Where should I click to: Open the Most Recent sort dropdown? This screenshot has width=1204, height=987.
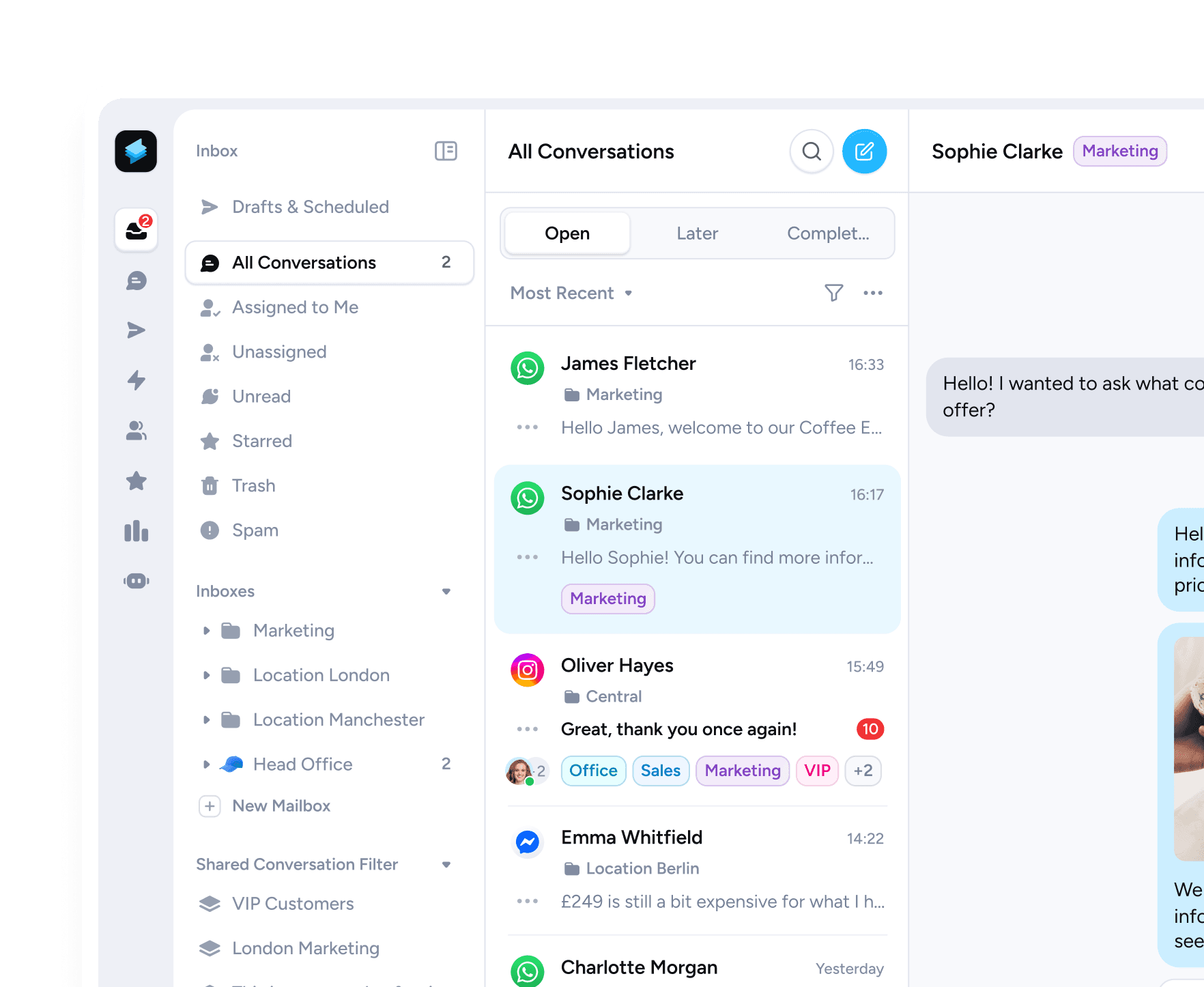pos(572,293)
